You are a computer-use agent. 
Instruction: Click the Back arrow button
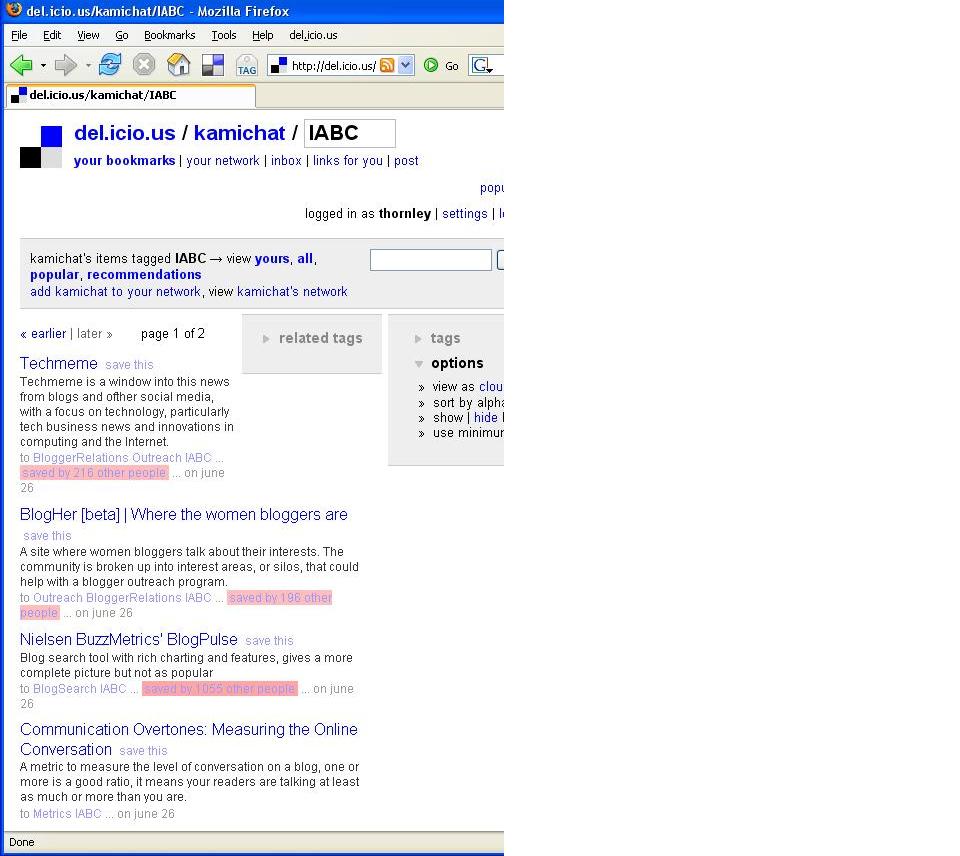(21, 65)
